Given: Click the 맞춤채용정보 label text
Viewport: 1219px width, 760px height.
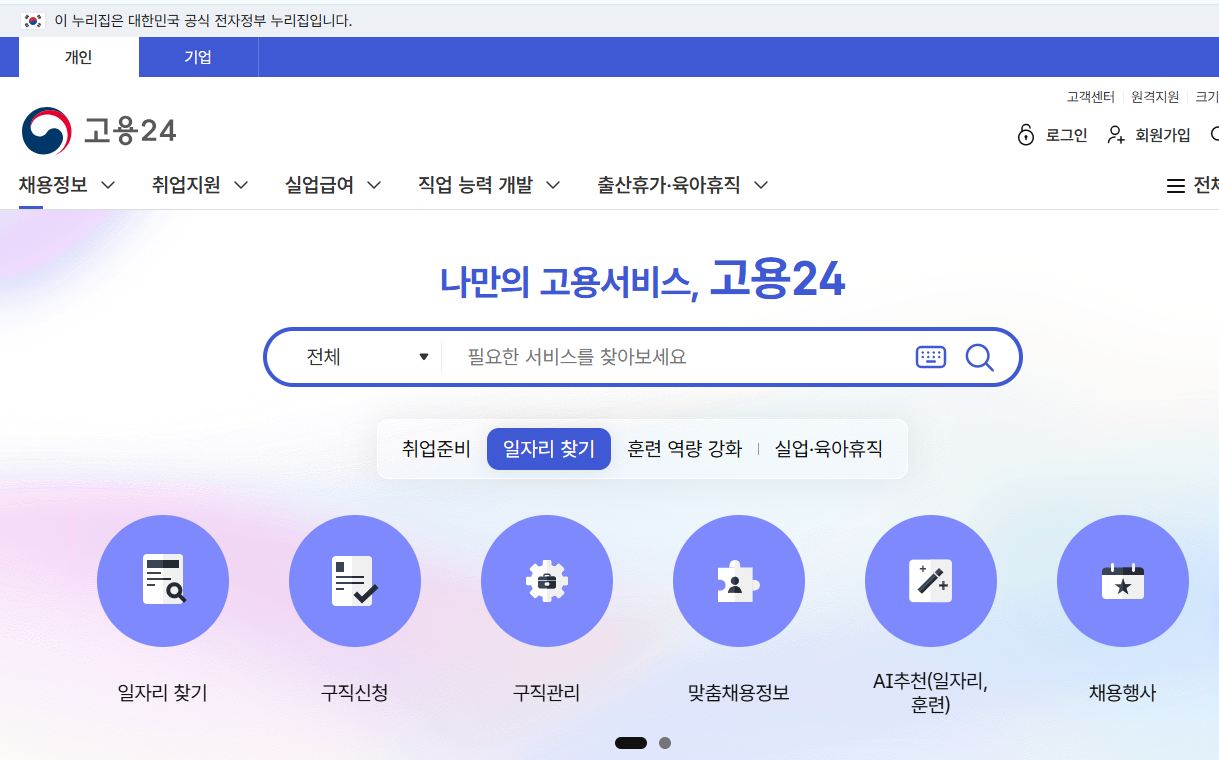Looking at the screenshot, I should pos(738,692).
